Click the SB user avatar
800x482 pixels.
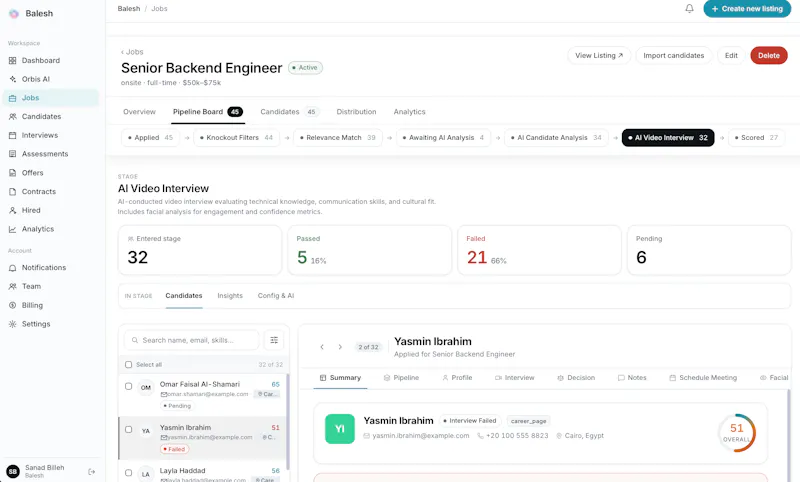coord(13,472)
